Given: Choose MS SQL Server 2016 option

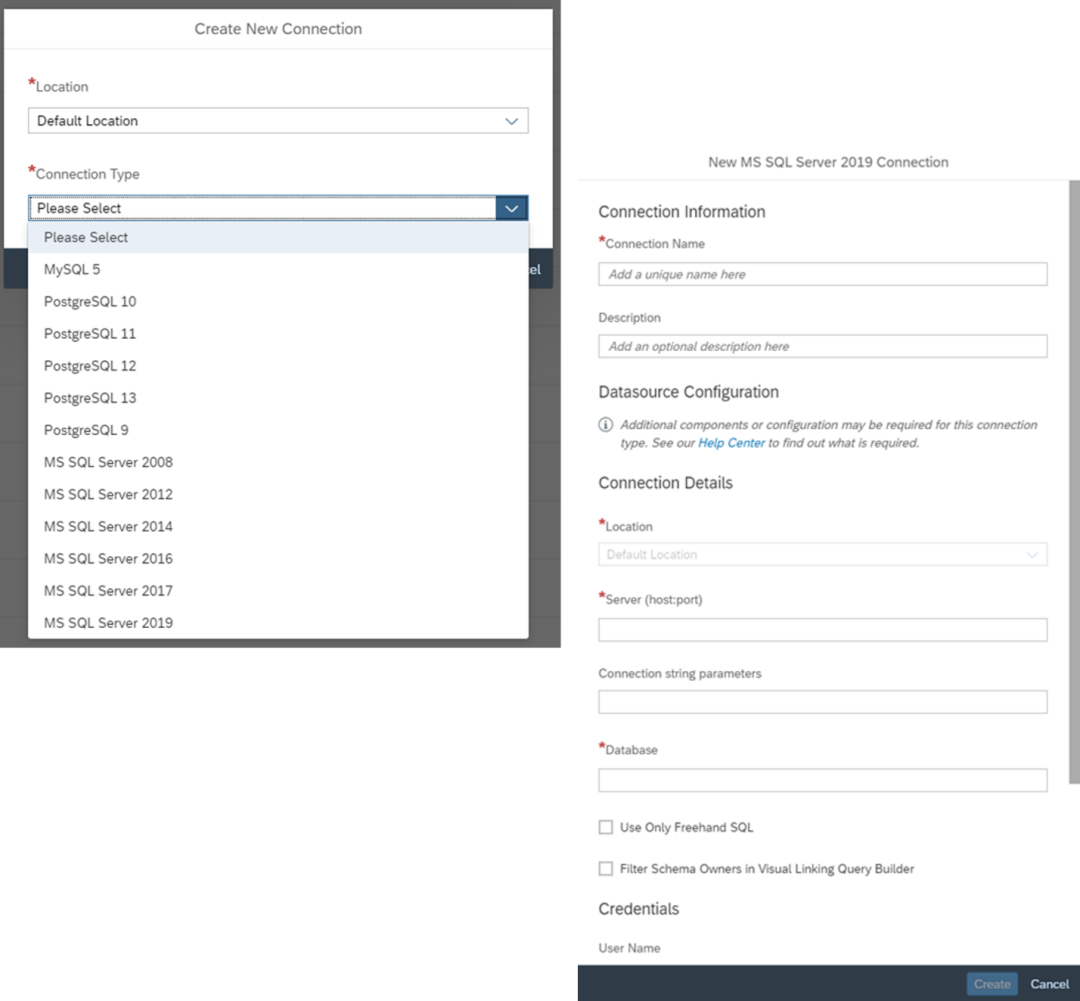Looking at the screenshot, I should tap(278, 559).
